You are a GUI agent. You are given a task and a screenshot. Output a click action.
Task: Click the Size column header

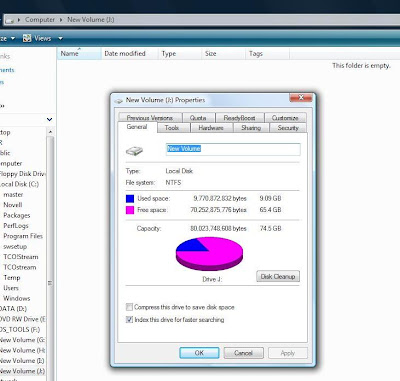click(x=223, y=54)
